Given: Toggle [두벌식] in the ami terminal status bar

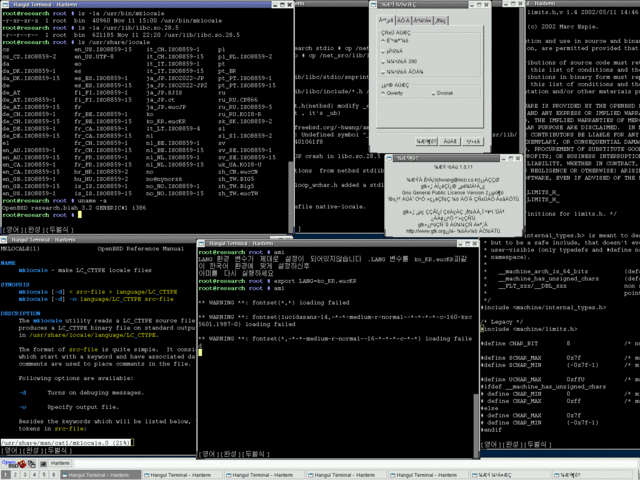Looking at the screenshot, I should (255, 454).
